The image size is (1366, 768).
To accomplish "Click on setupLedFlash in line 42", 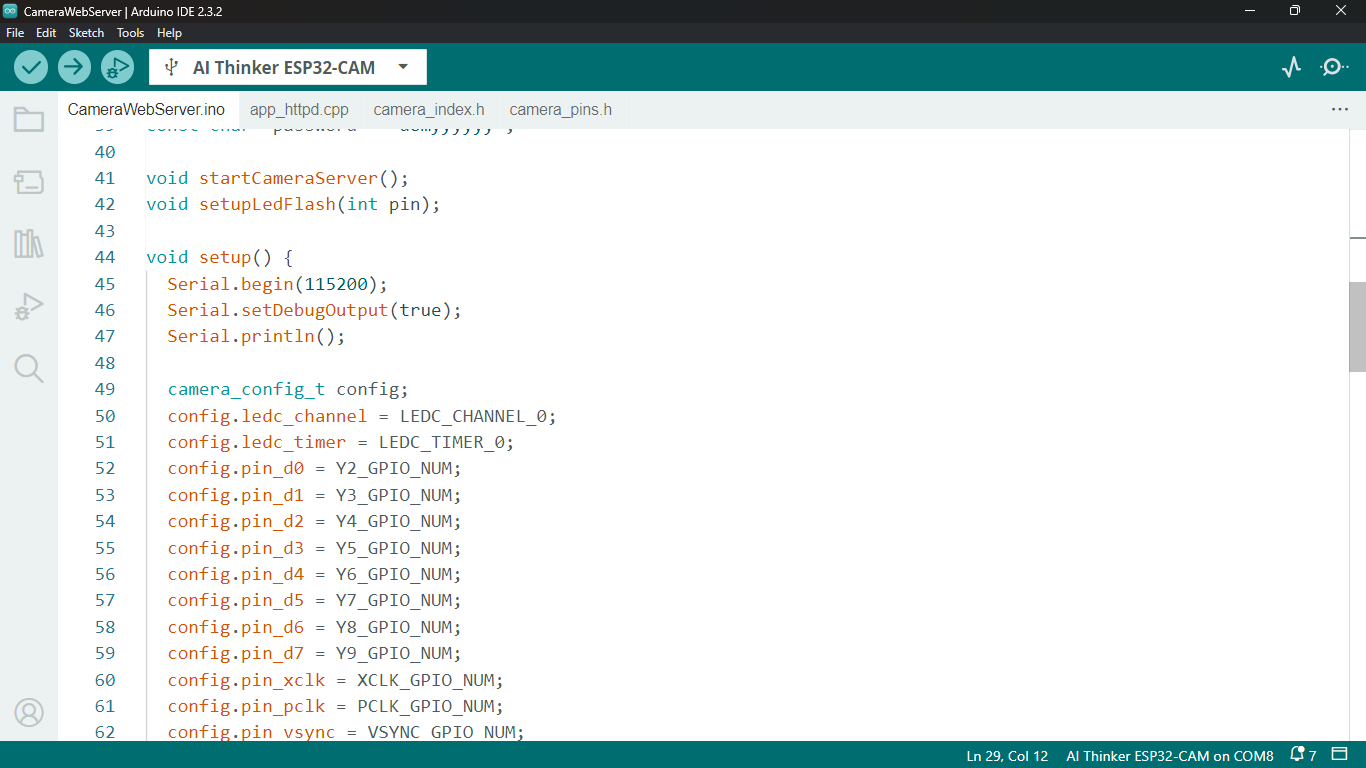I will pyautogui.click(x=267, y=204).
